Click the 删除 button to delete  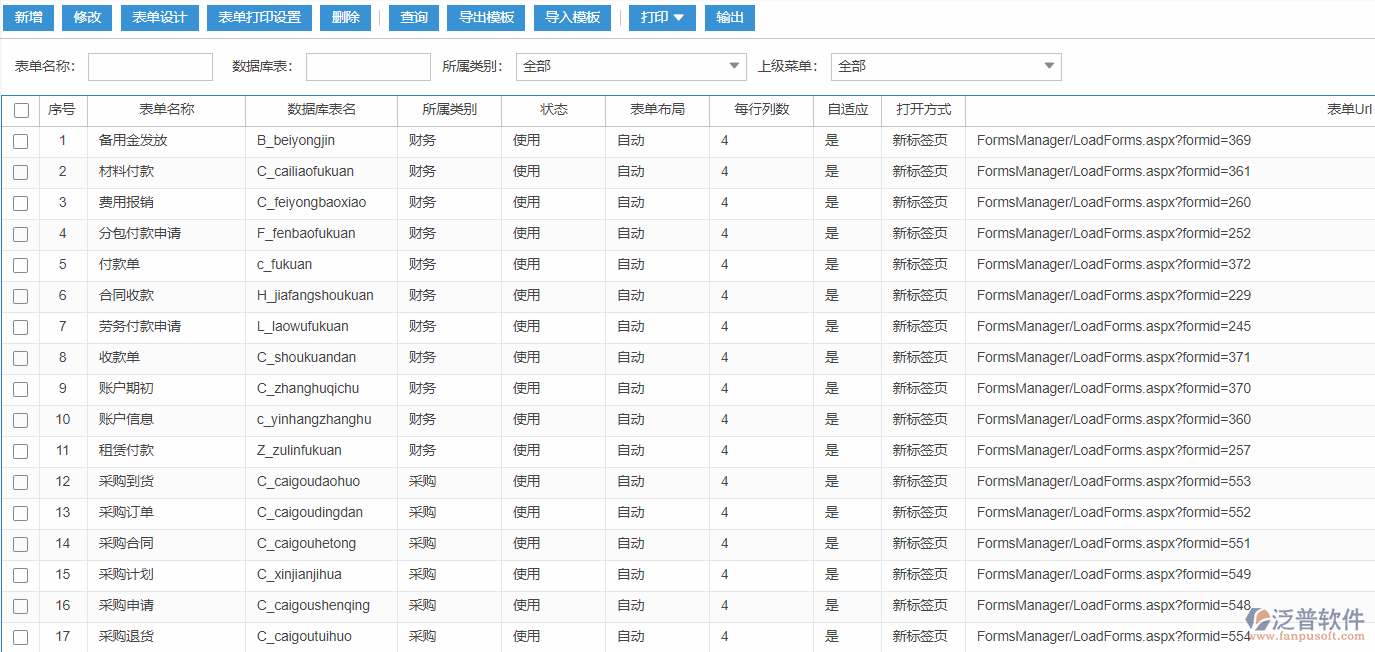[x=345, y=18]
